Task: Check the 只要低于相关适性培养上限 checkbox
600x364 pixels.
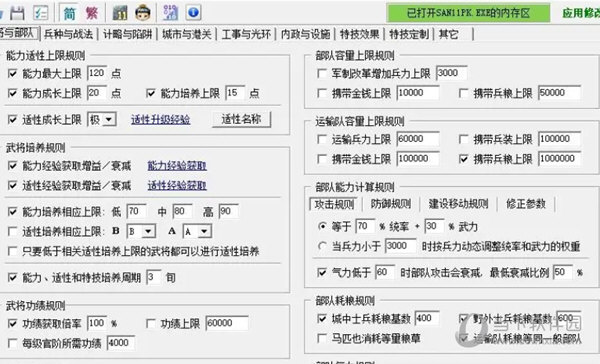Action: [x=12, y=251]
